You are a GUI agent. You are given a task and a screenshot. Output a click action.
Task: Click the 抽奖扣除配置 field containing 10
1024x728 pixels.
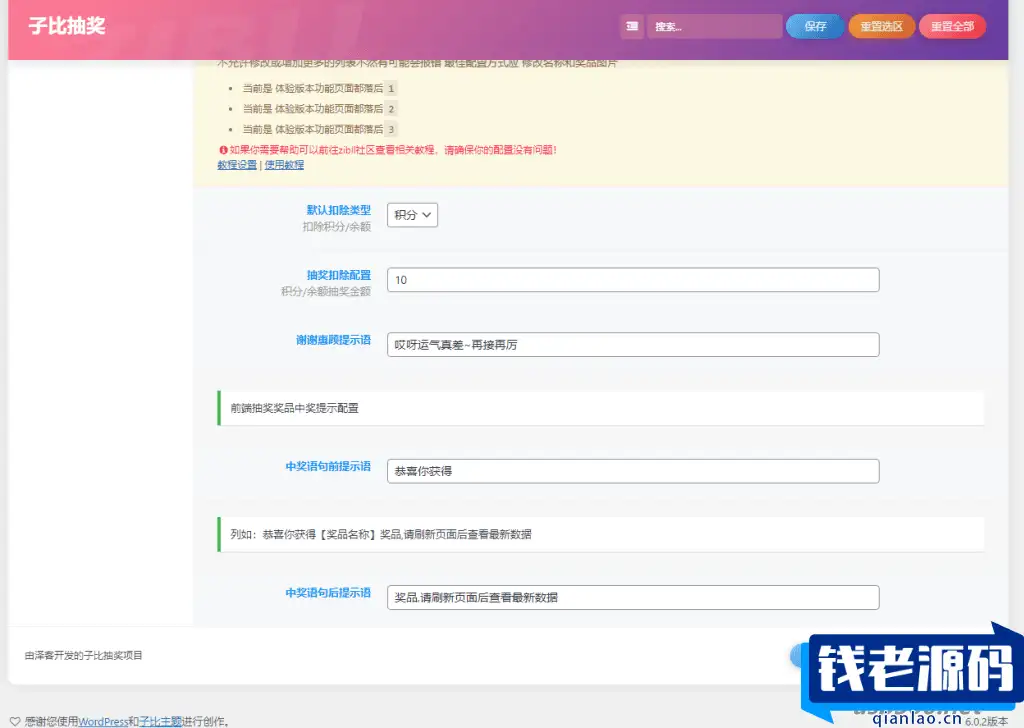pyautogui.click(x=633, y=279)
